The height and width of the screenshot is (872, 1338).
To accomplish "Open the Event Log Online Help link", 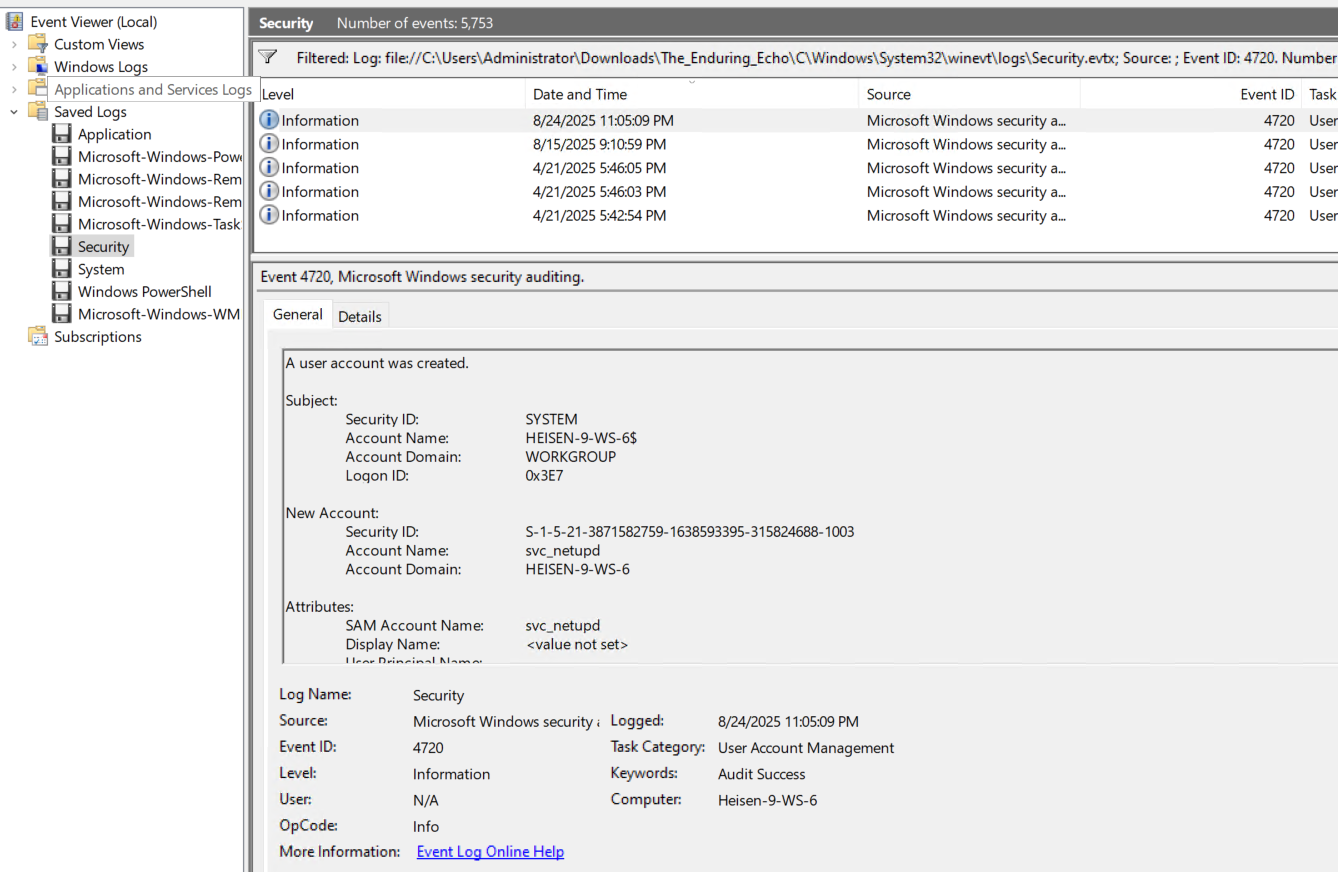I will point(490,852).
